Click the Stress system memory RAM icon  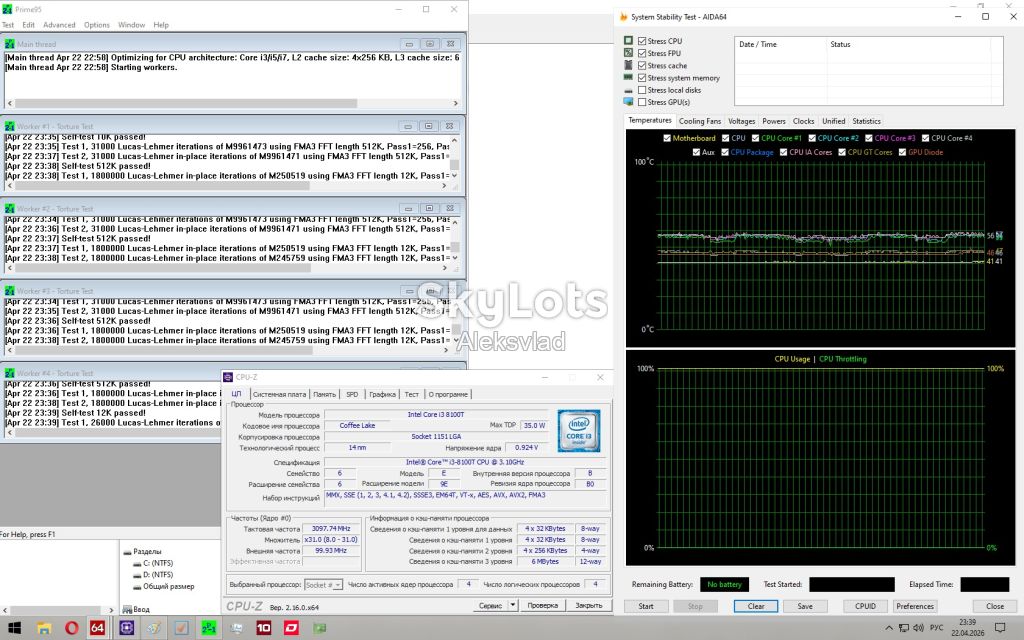(628, 78)
